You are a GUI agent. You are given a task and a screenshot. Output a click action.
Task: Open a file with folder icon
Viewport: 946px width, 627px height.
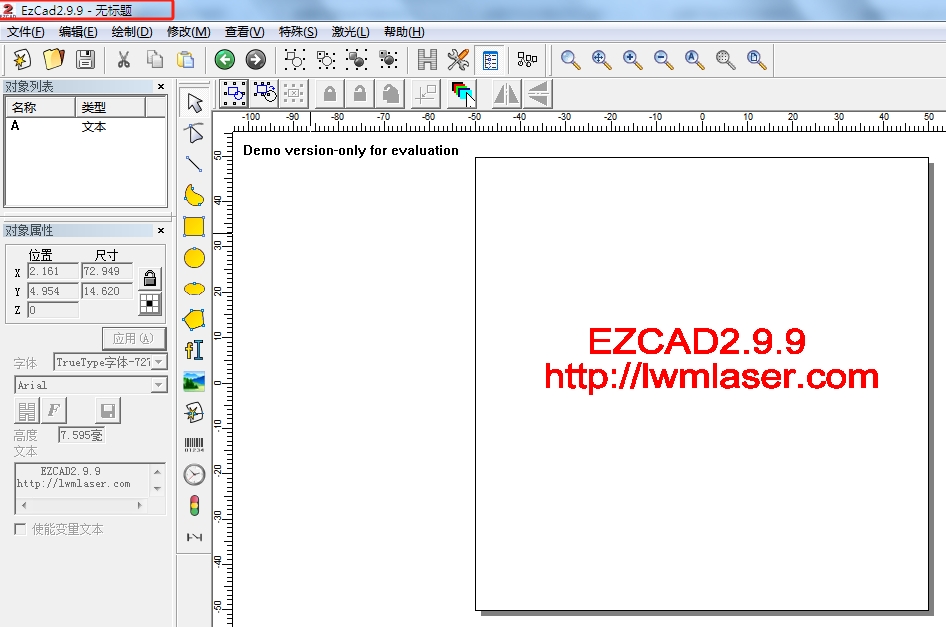click(x=54, y=59)
